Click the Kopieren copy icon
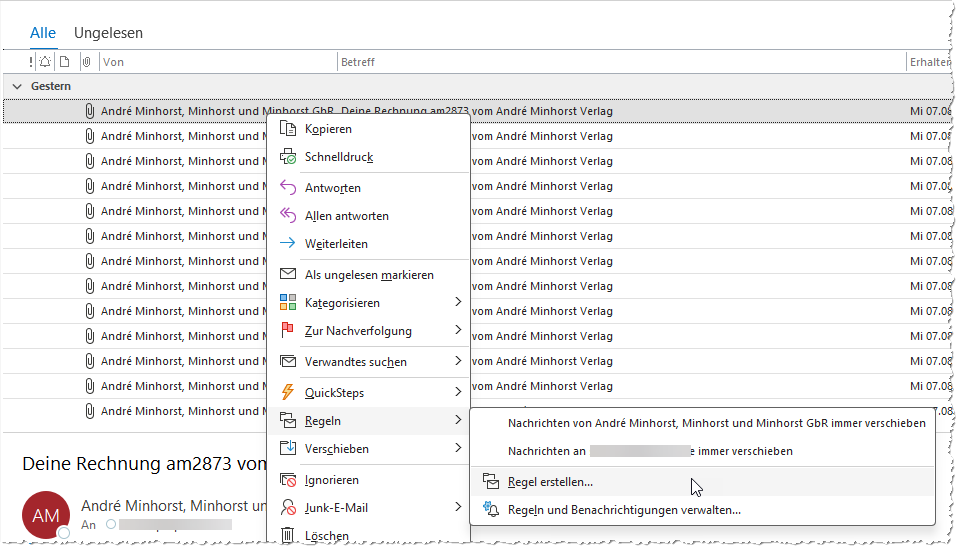 pyautogui.click(x=288, y=129)
